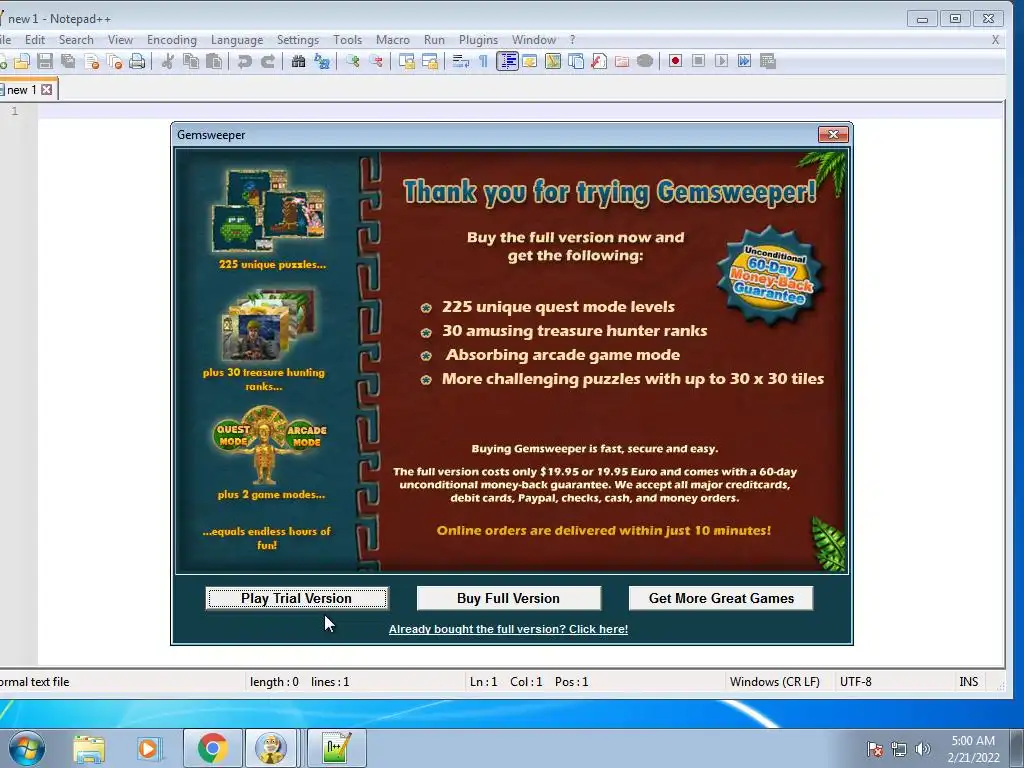Toggle Show All Characters pilcrow icon
Screen dimensions: 1024x768
point(483,61)
